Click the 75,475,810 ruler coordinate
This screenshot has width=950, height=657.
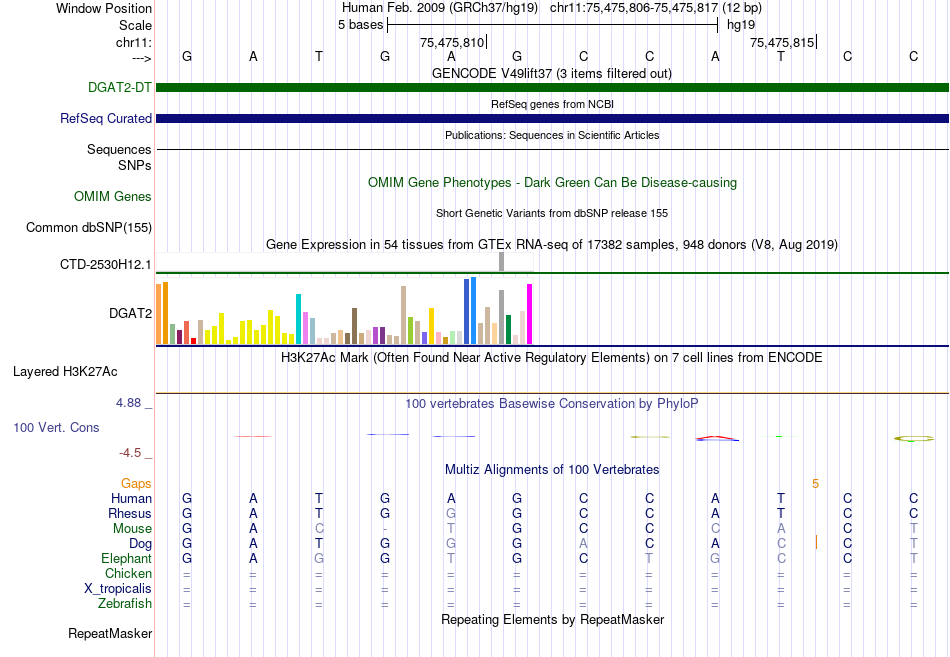click(452, 42)
